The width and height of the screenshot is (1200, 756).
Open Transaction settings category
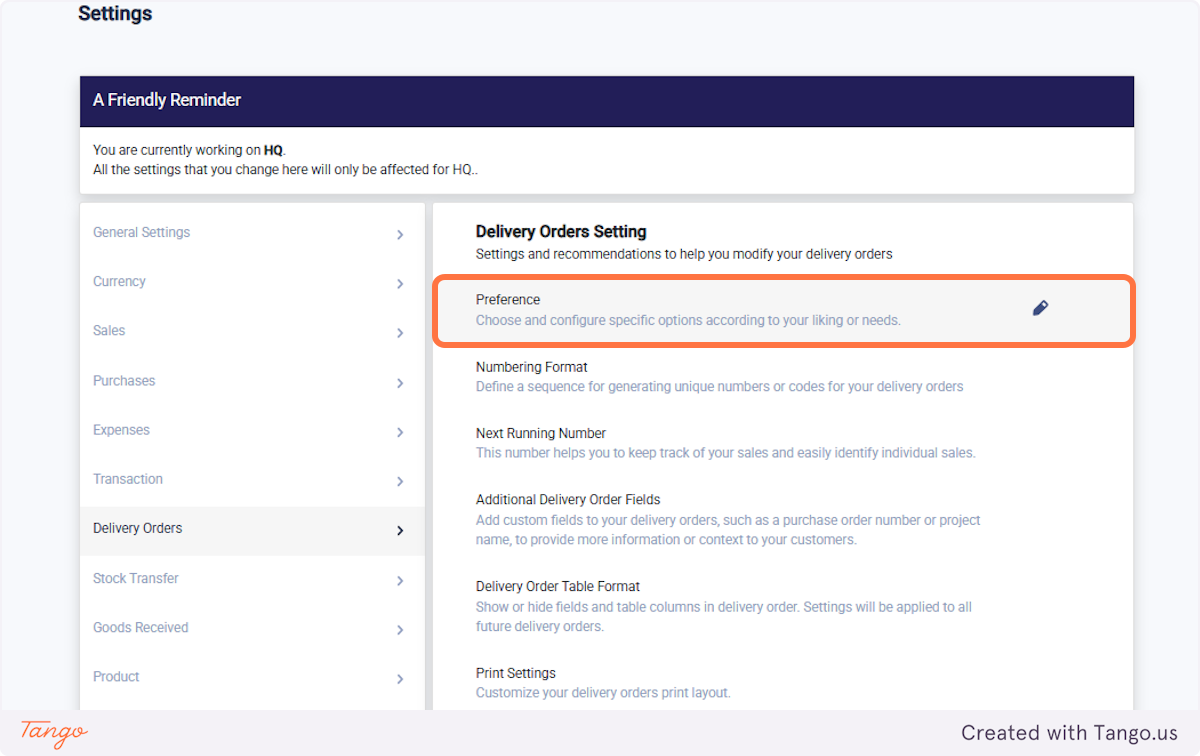[252, 479]
